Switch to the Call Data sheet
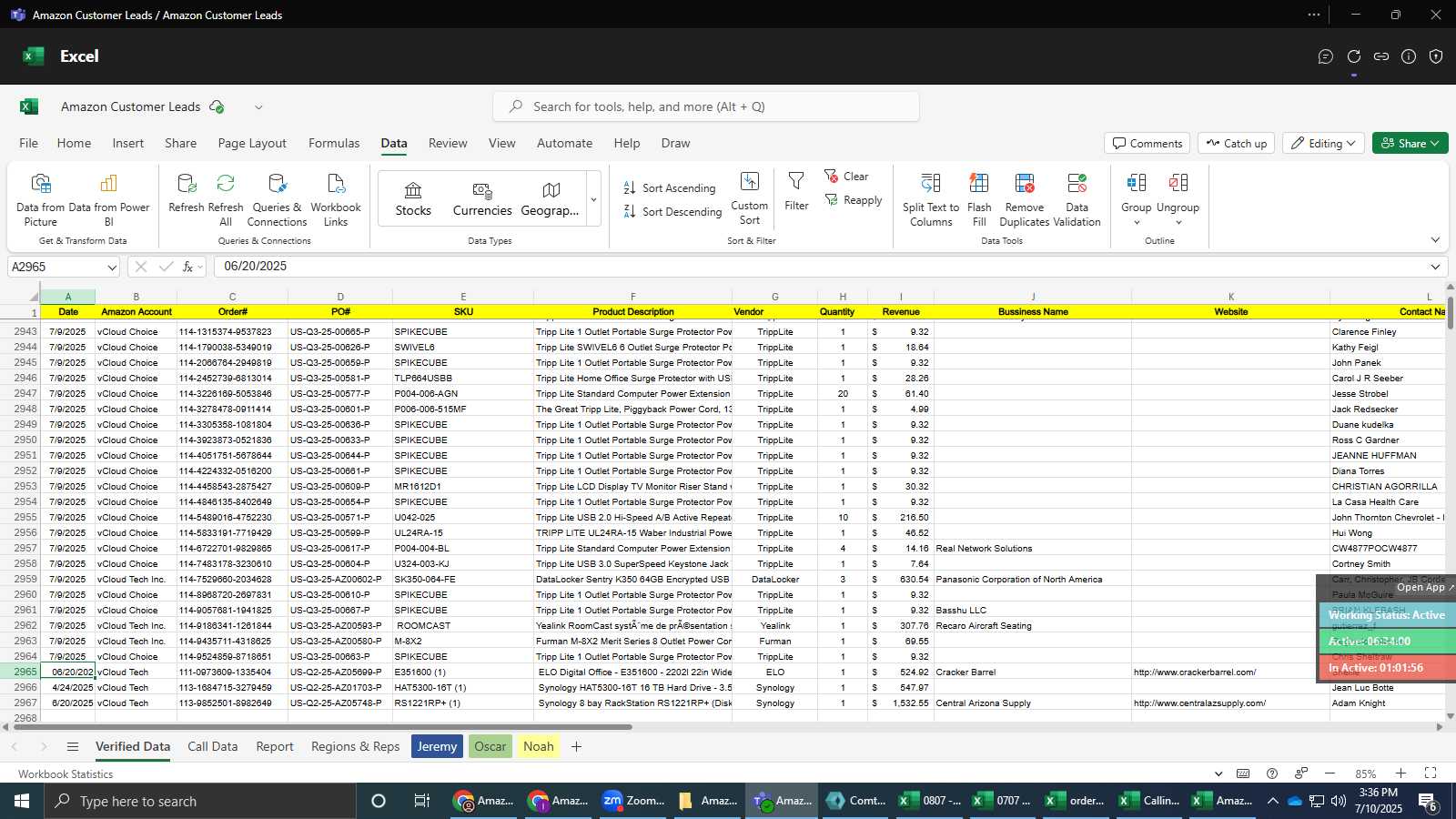 coord(212,747)
